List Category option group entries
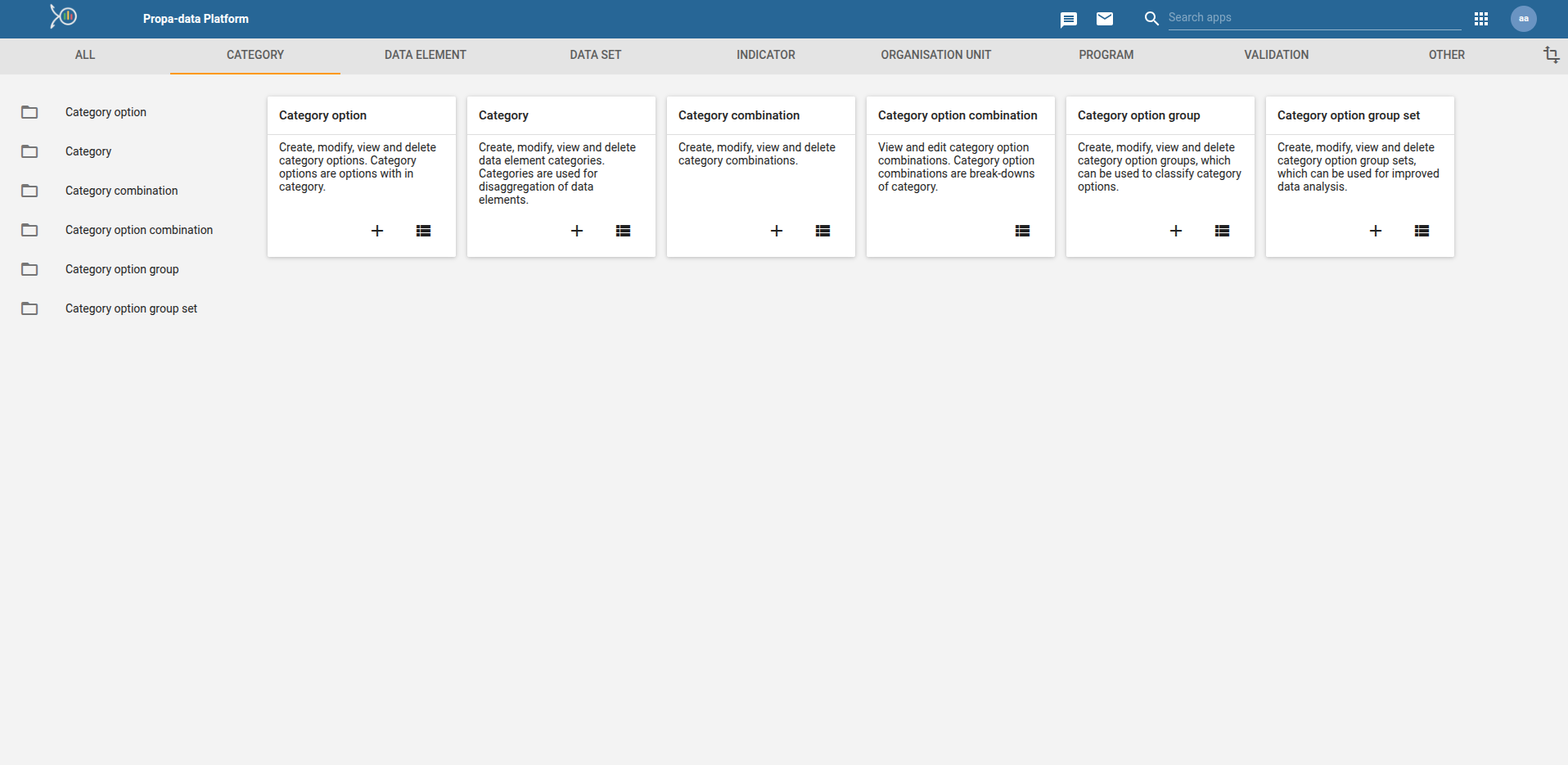This screenshot has width=1568, height=765. (1222, 231)
